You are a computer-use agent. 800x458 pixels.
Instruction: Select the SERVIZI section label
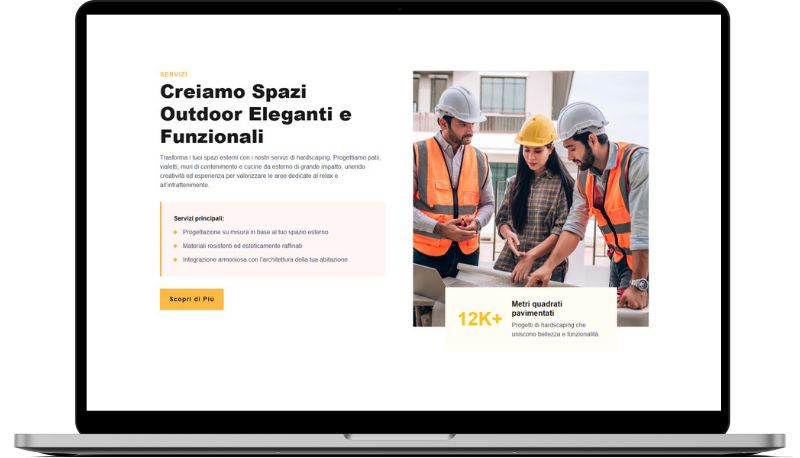(x=173, y=74)
